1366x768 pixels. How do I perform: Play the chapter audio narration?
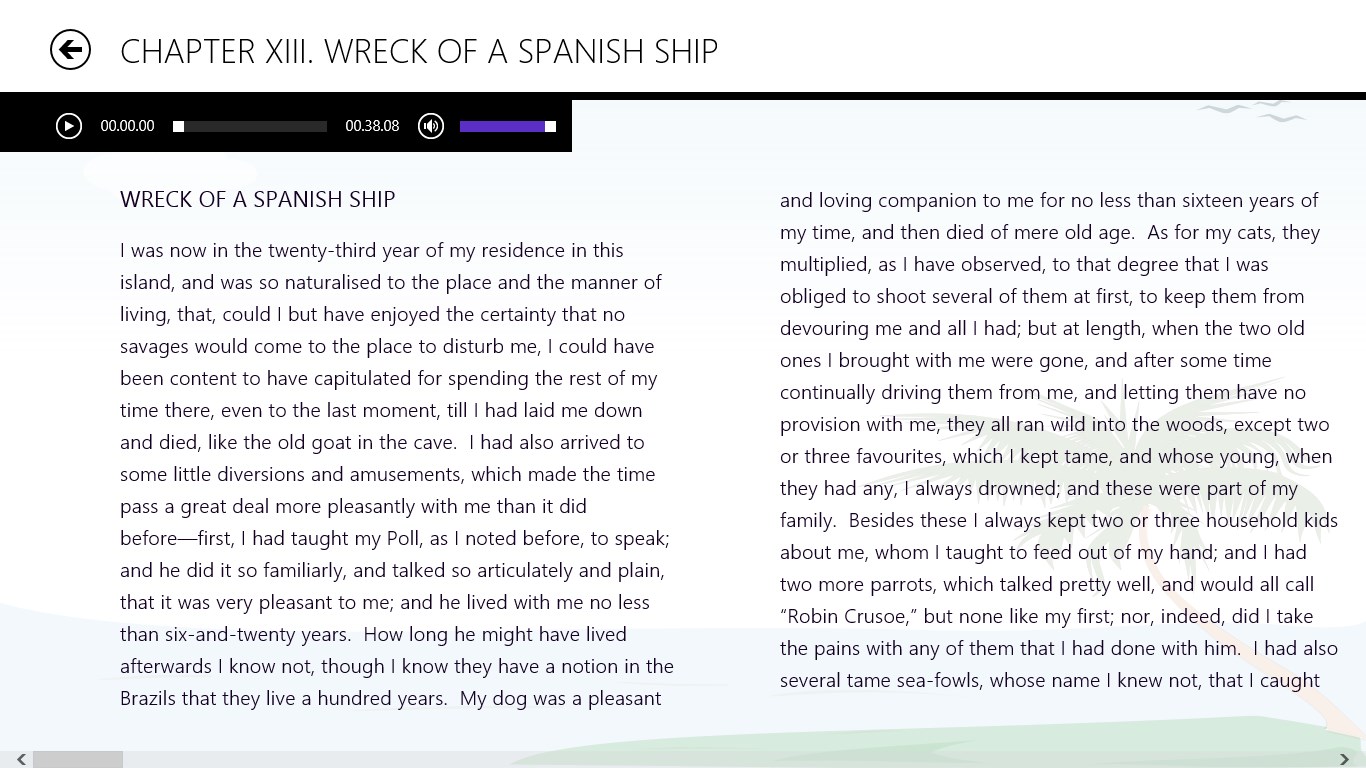pos(69,126)
